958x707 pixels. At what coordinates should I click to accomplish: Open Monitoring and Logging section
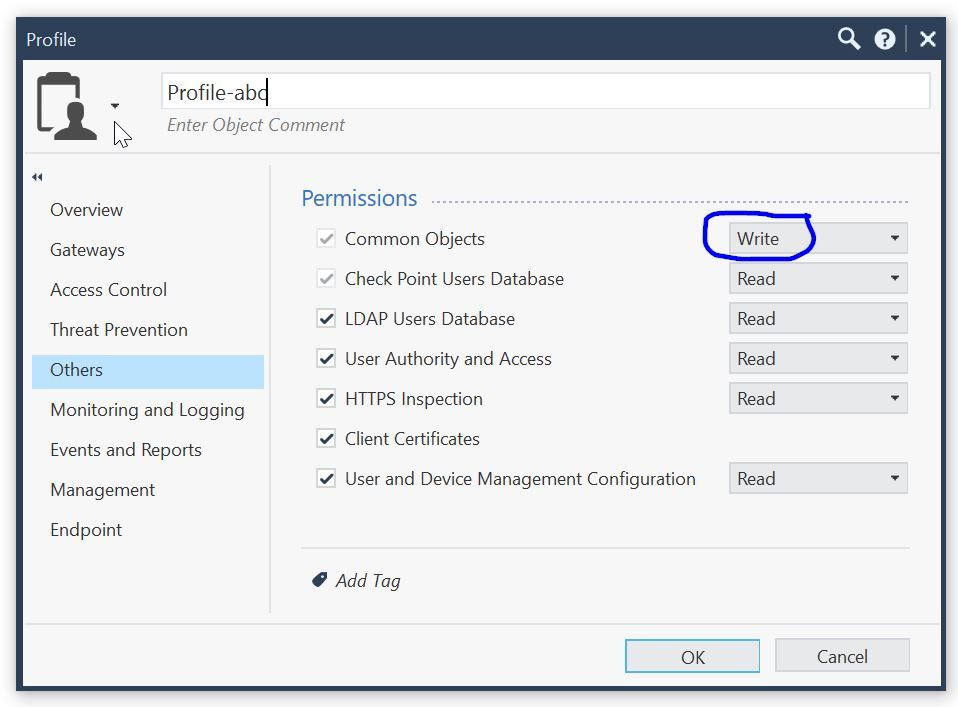147,410
